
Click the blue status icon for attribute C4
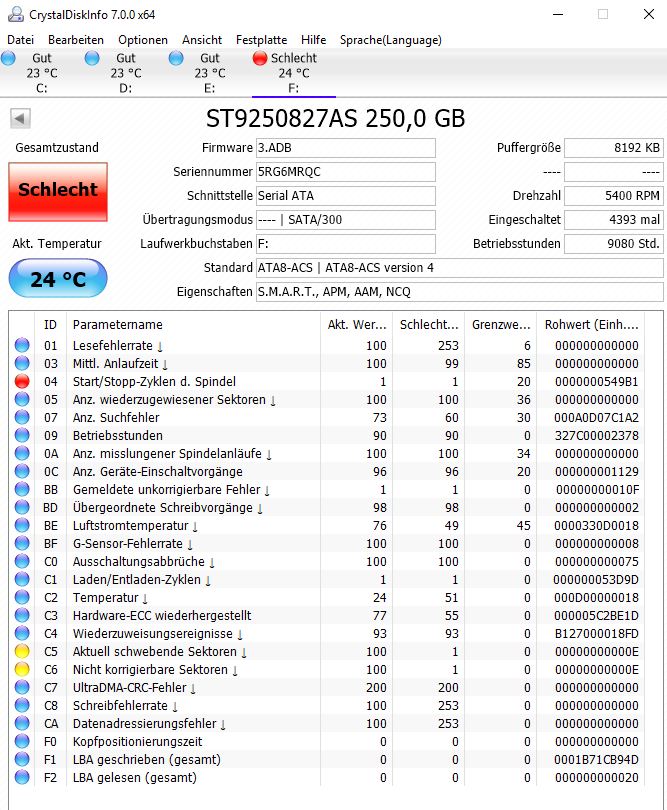[22, 633]
